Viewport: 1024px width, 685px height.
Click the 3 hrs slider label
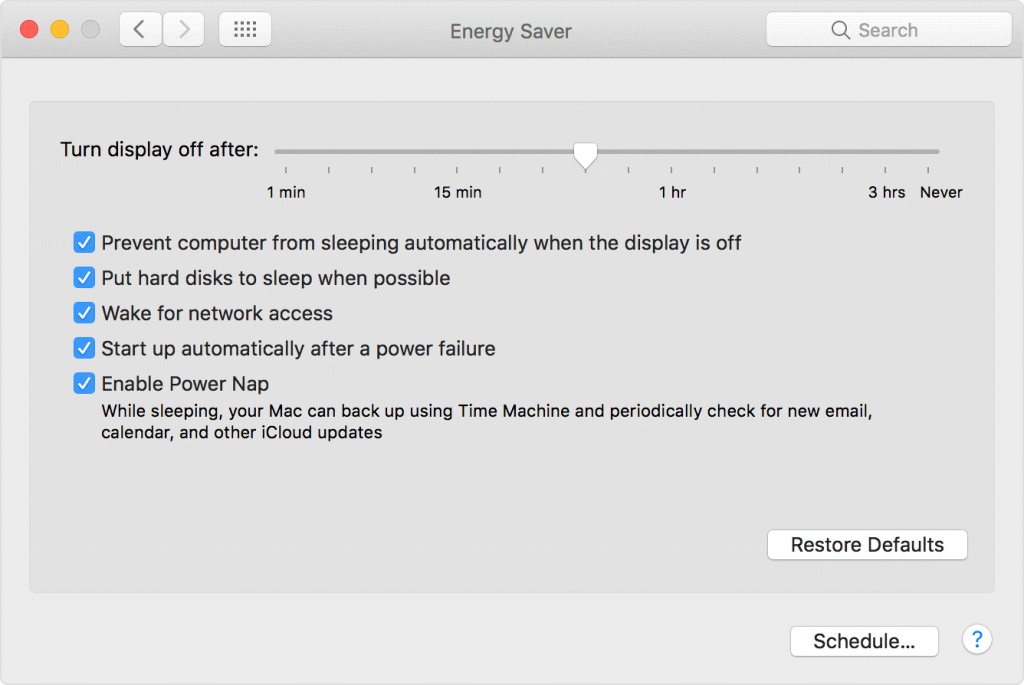[886, 193]
